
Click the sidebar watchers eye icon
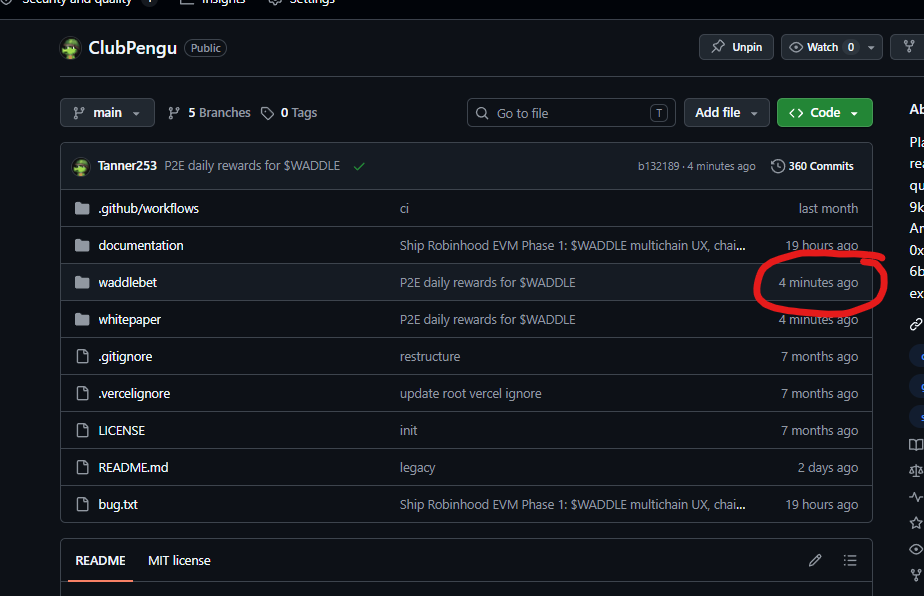916,549
